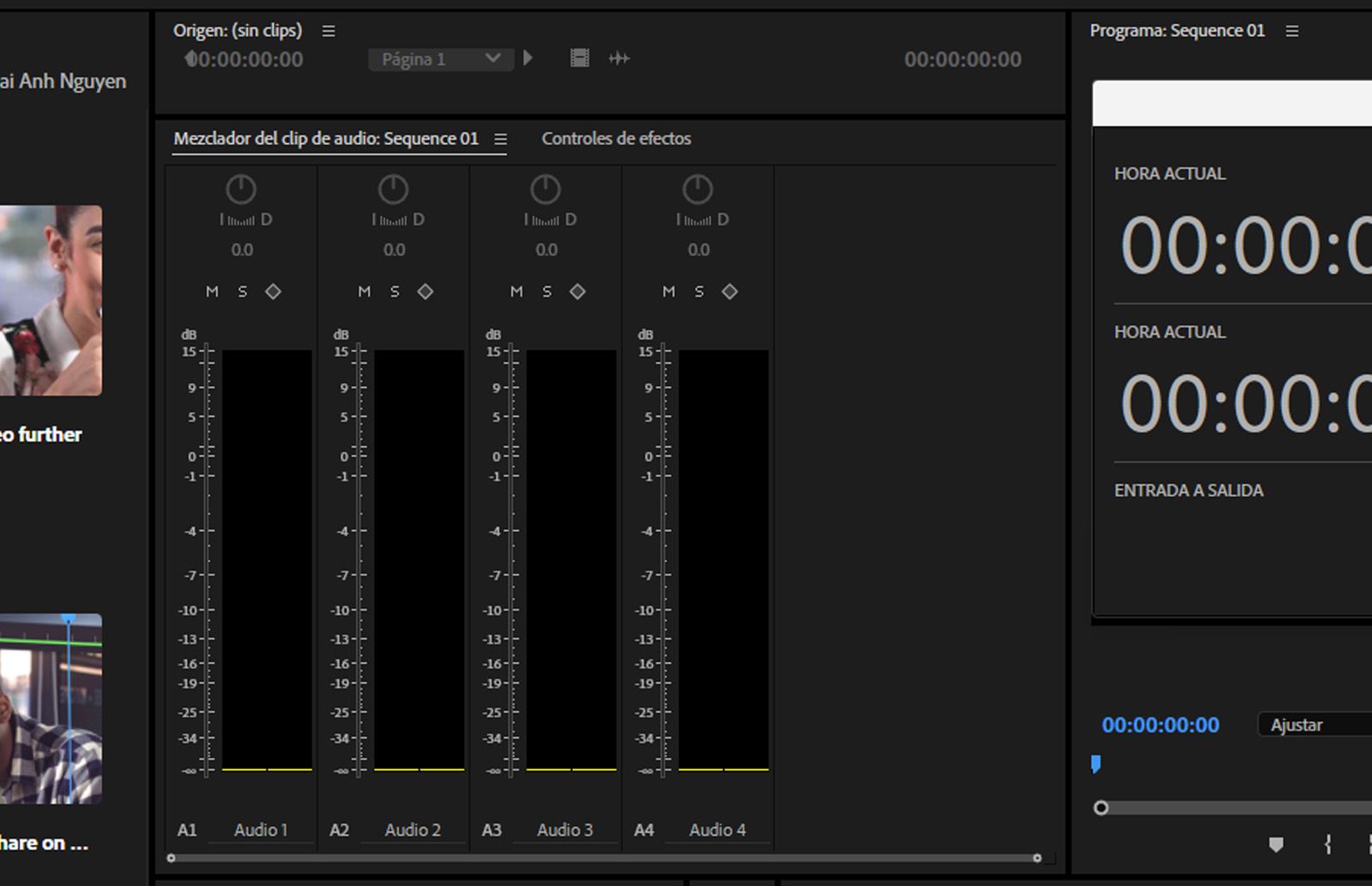Open the Programa: Sequence 01 panel menu
The height and width of the screenshot is (886, 1372).
pyautogui.click(x=1292, y=31)
